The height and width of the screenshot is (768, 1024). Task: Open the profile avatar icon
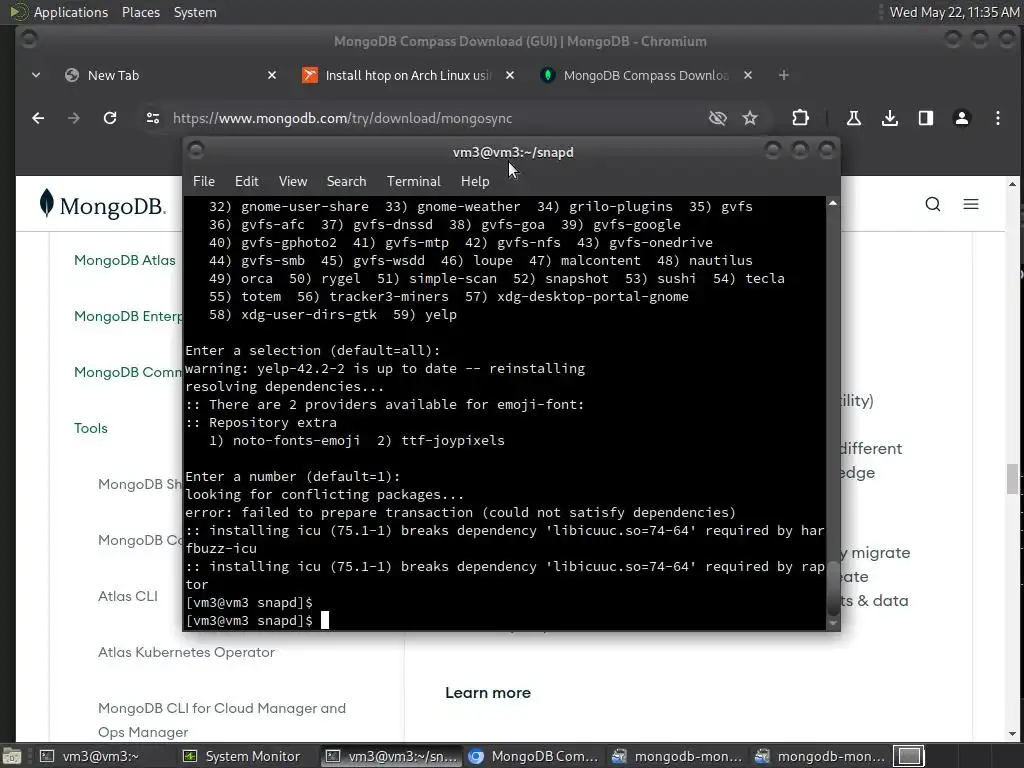click(x=961, y=118)
